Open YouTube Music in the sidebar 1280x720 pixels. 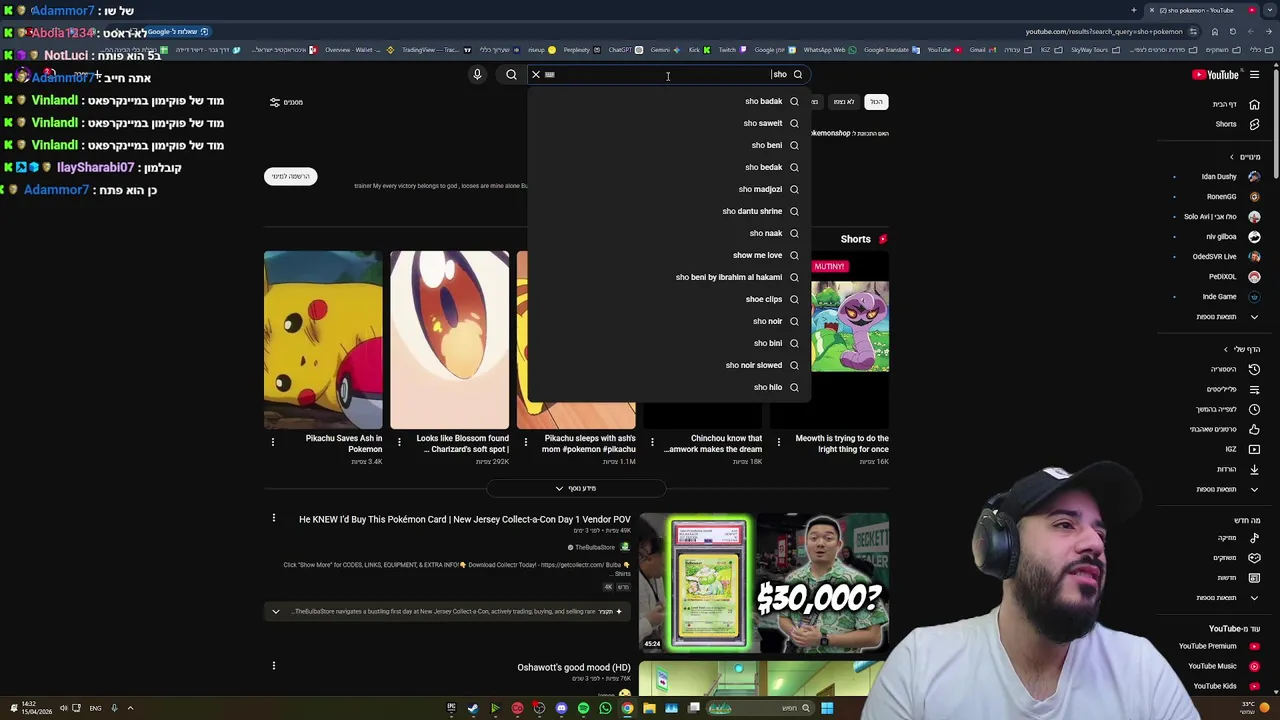click(x=1222, y=666)
